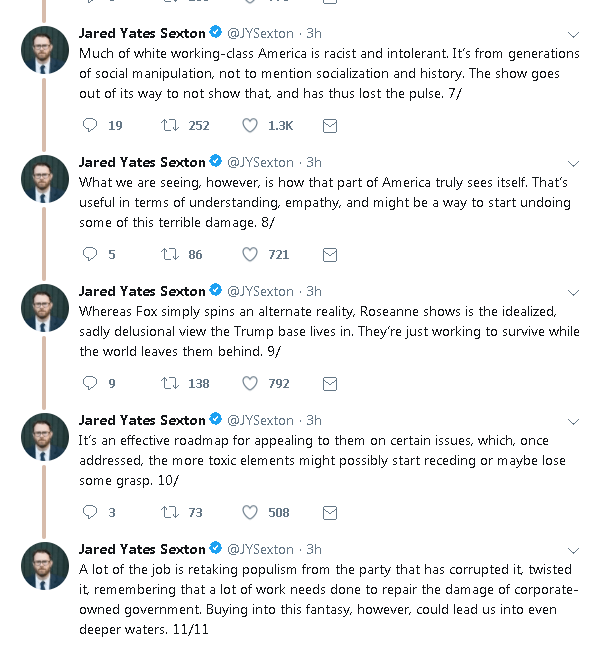Reply to the tweet ending in 7/

(90, 125)
